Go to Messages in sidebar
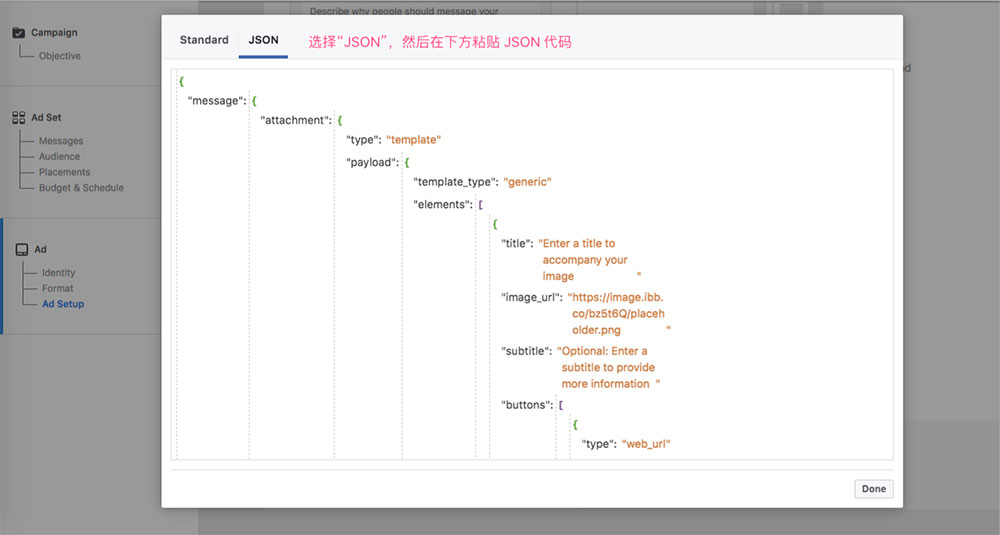Image resolution: width=1000 pixels, height=535 pixels. click(61, 141)
